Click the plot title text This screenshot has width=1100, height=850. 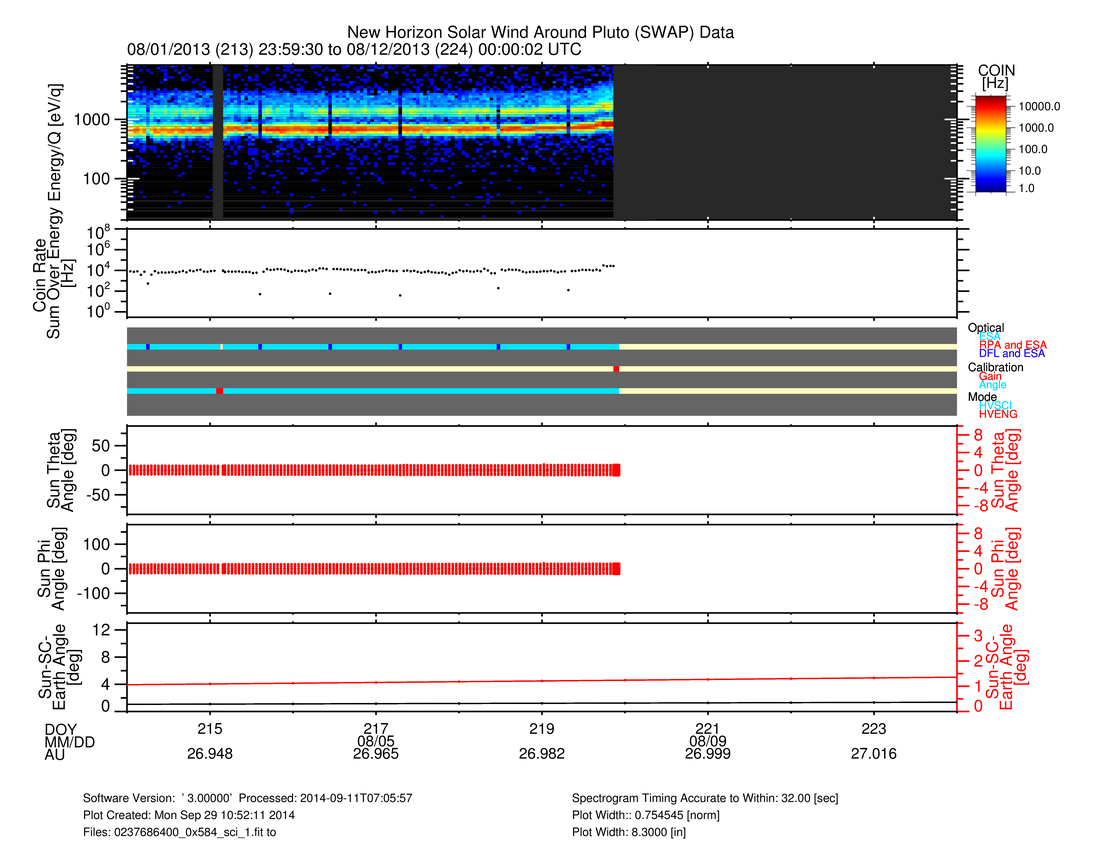click(x=540, y=33)
